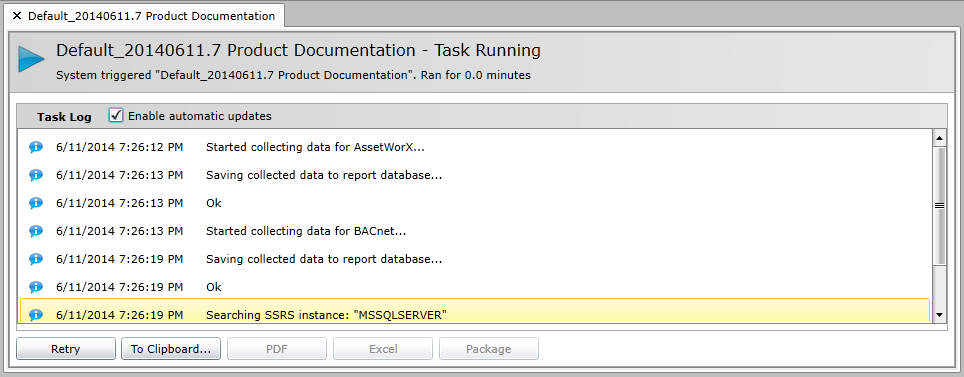The image size is (964, 377).
Task: Click the Retry button
Action: point(66,349)
